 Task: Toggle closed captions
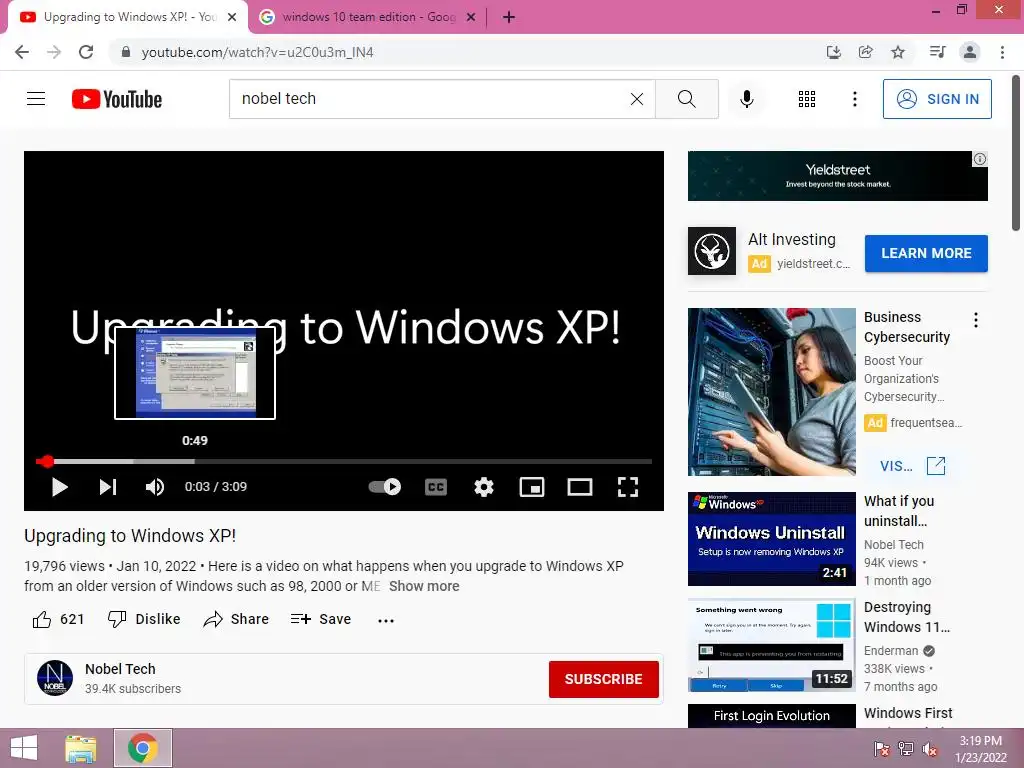click(x=436, y=487)
